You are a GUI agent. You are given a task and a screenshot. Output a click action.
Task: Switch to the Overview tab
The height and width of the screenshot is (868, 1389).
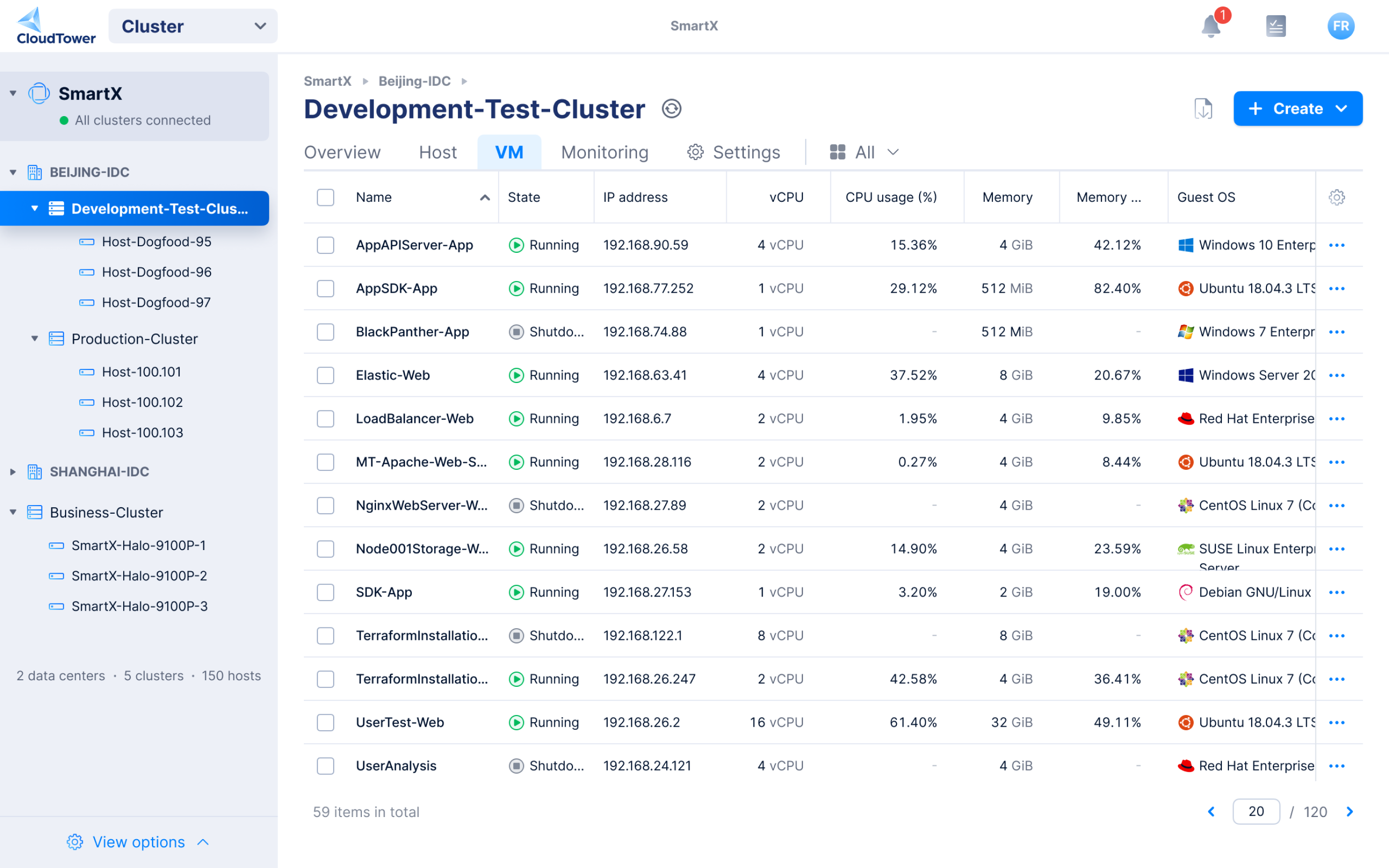[x=342, y=152]
